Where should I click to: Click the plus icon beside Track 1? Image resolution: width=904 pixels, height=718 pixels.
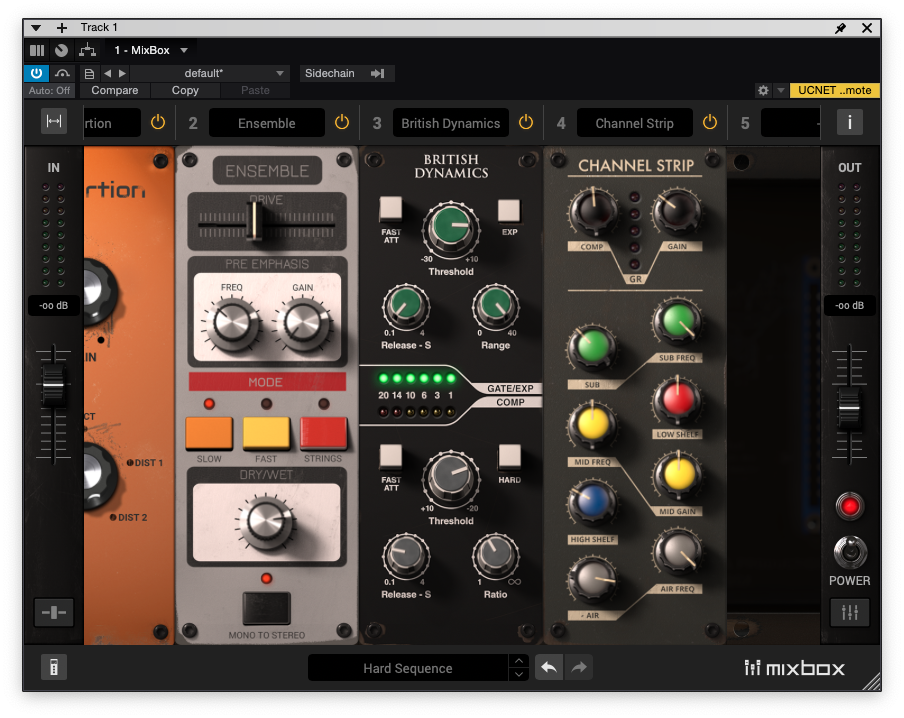coord(62,28)
